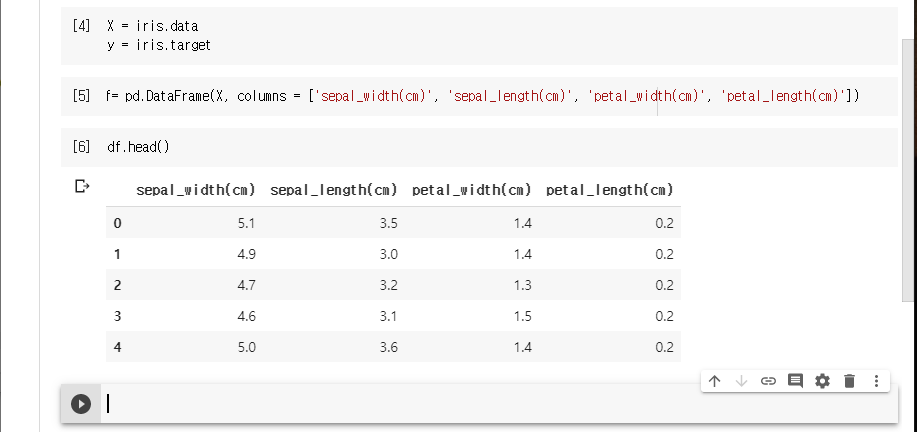Click the sepal_width(cm) column header

pyautogui.click(x=196, y=189)
